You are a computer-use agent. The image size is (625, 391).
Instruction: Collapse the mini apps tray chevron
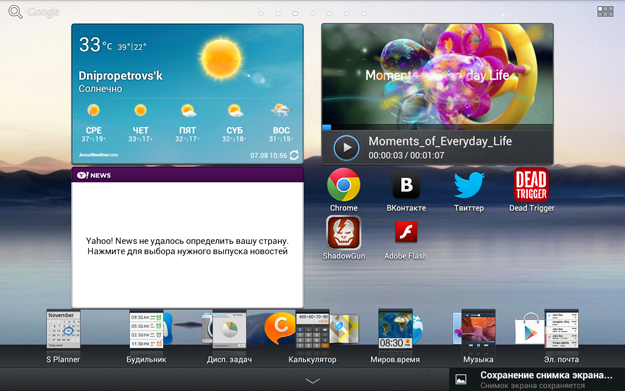[312, 381]
